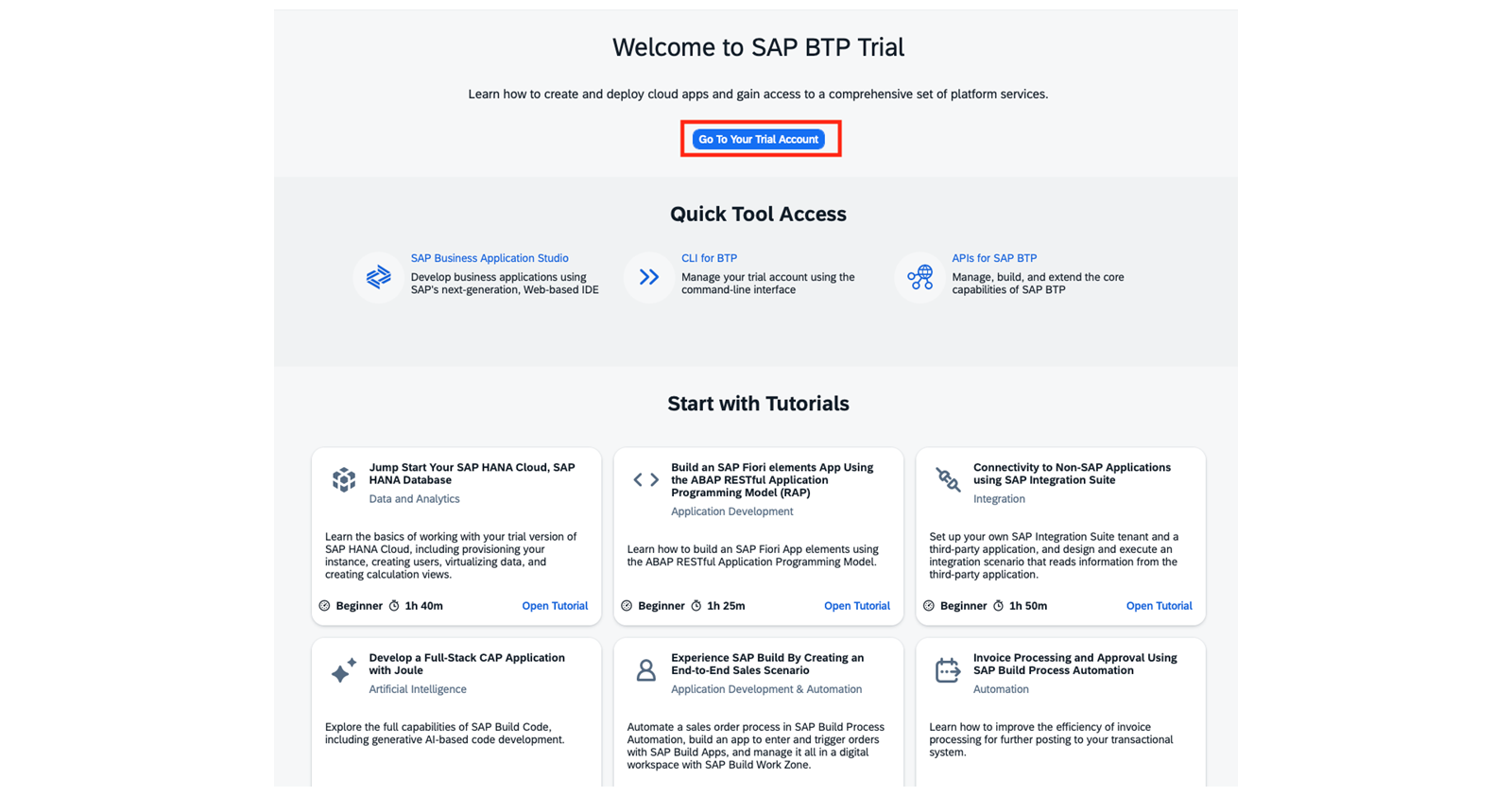Open the CLI for BTP link
Image resolution: width=1512 pixels, height=796 pixels.
(709, 258)
